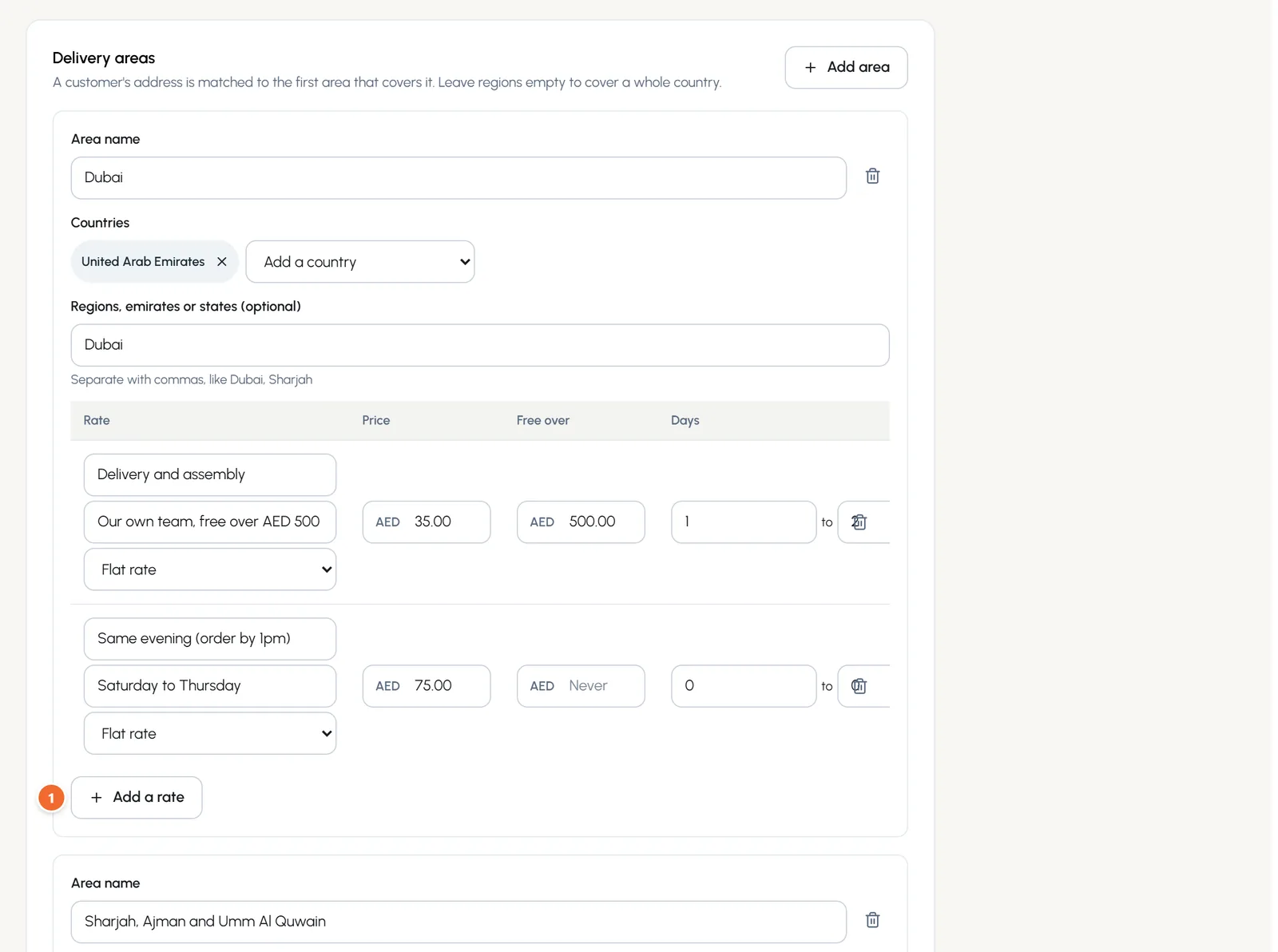Click the free over field showing Never
The width and height of the screenshot is (1278, 952).
[x=581, y=685]
